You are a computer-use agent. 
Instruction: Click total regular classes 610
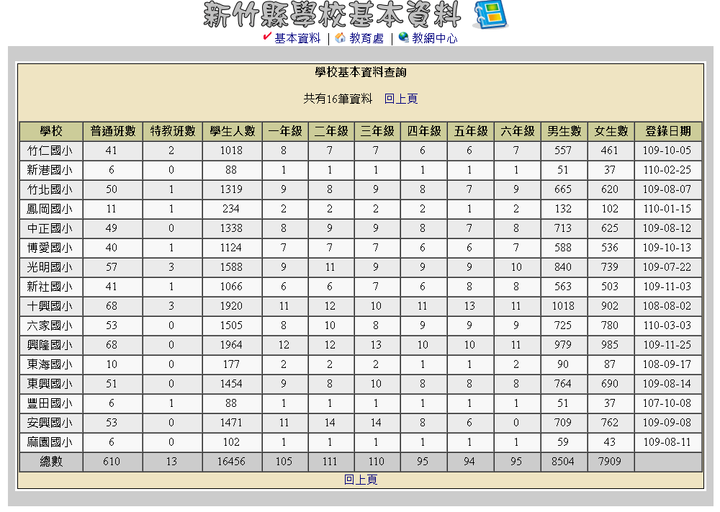(112, 462)
